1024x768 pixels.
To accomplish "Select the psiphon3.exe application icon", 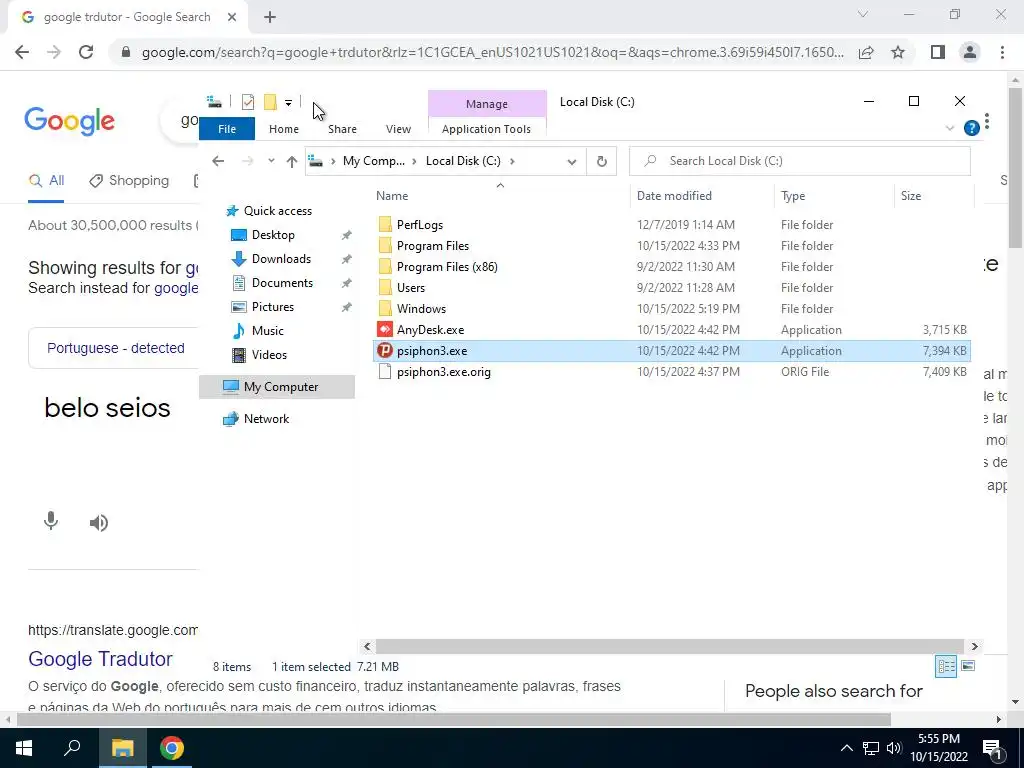I will pos(385,351).
